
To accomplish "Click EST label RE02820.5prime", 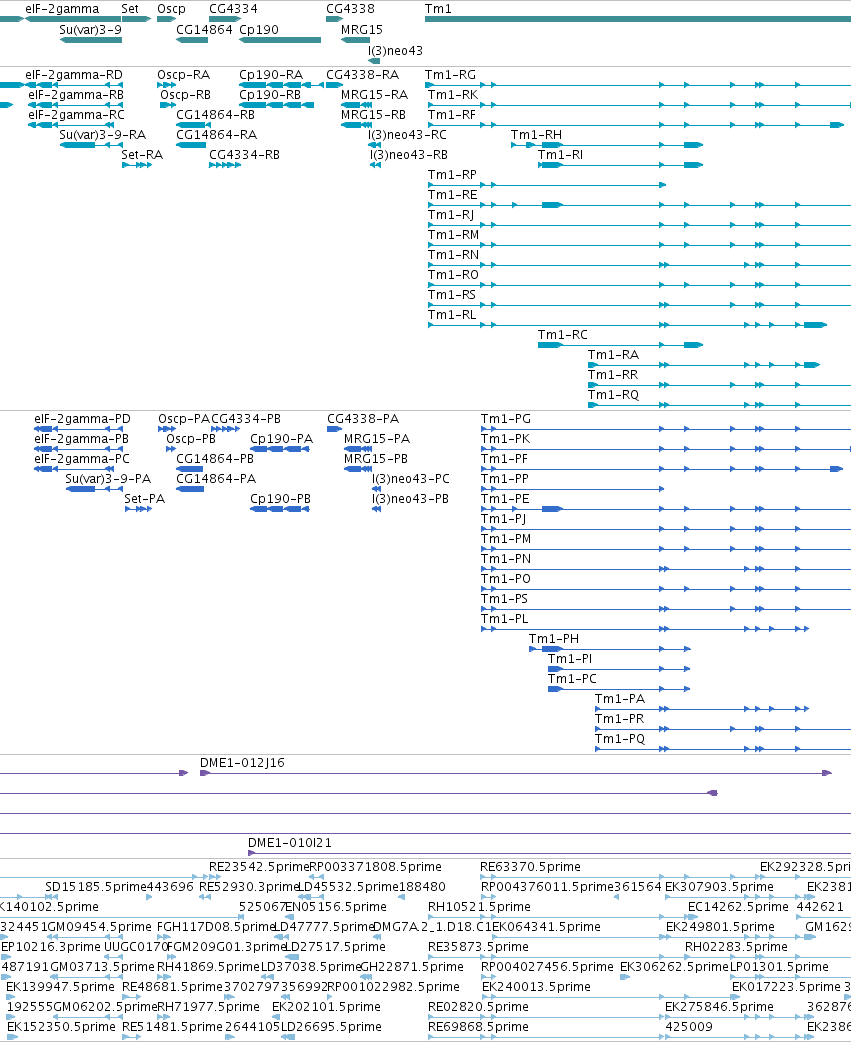I will coord(478,1006).
